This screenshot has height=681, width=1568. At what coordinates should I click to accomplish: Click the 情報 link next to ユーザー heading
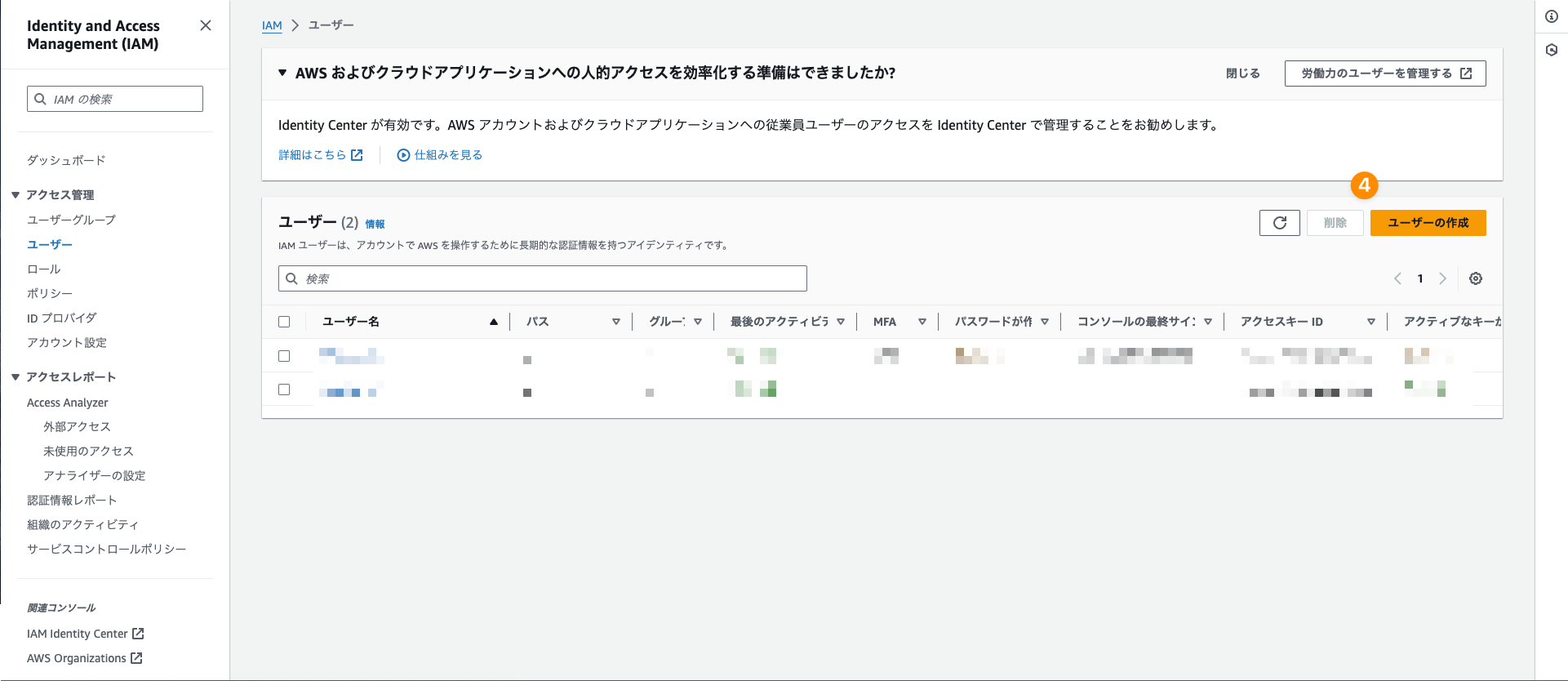coord(375,224)
